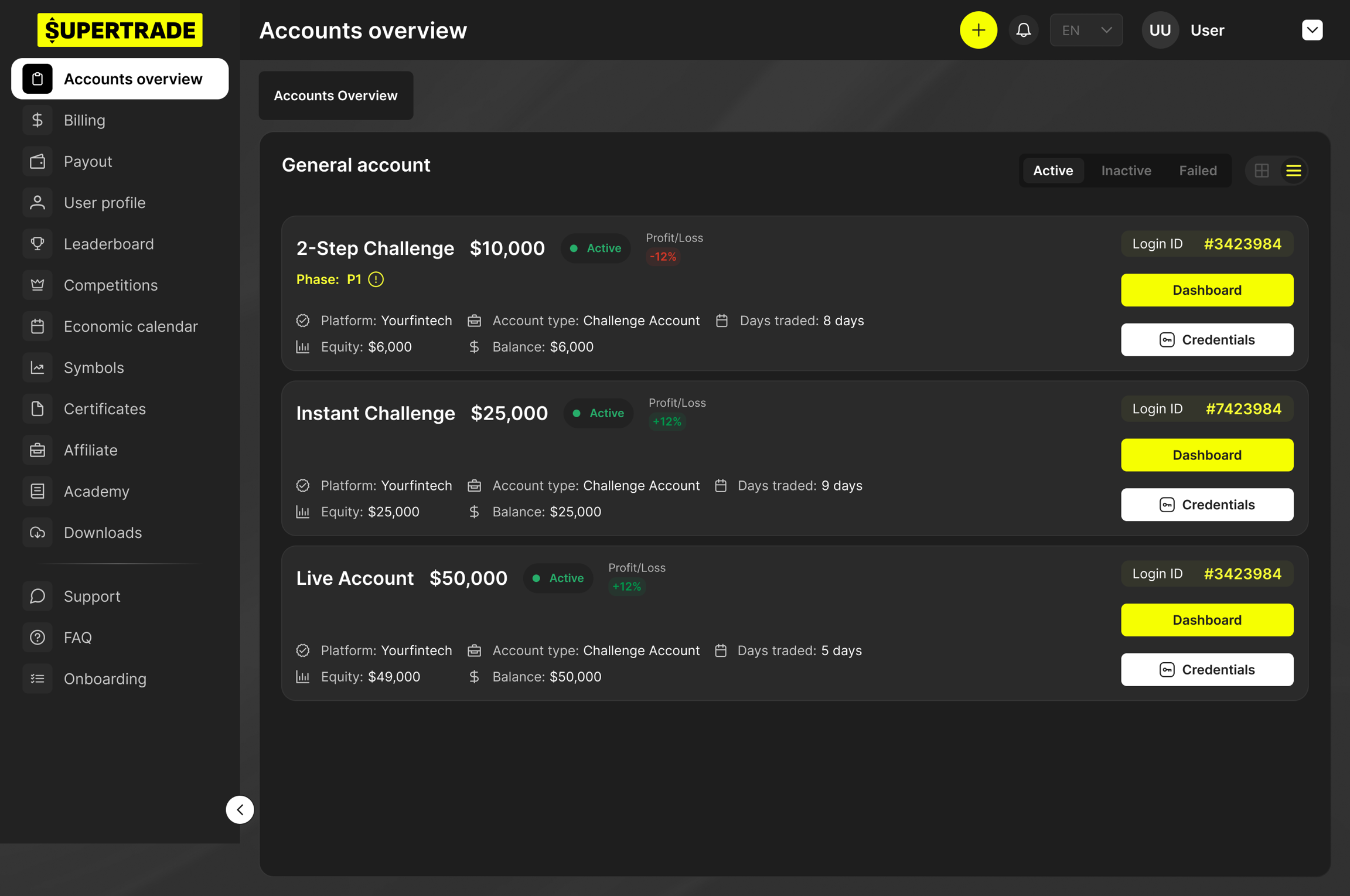Collapse the sidebar with arrow button
This screenshot has height=896, width=1350.
coord(240,809)
